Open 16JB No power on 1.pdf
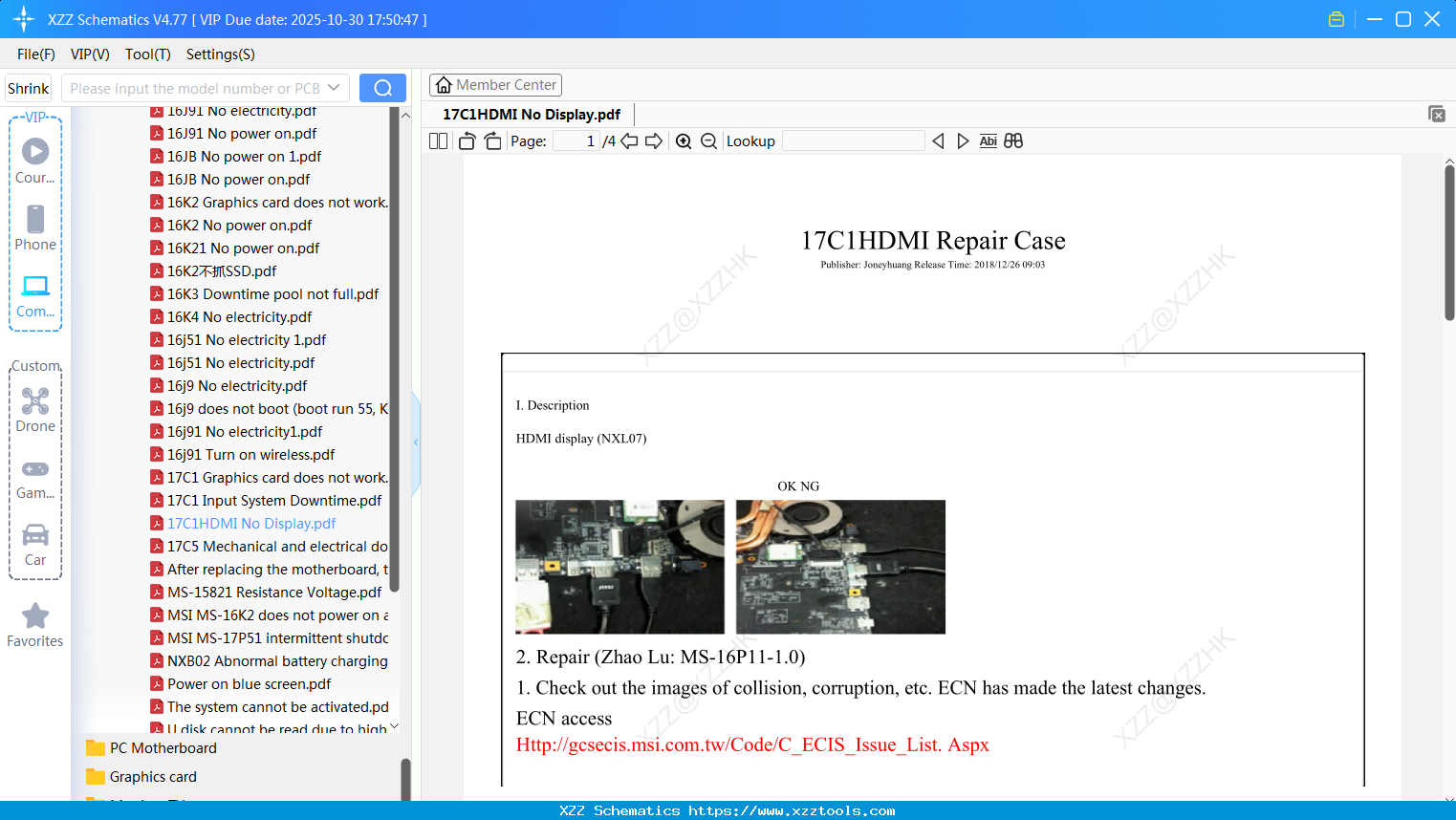Image resolution: width=1456 pixels, height=820 pixels. pyautogui.click(x=236, y=157)
